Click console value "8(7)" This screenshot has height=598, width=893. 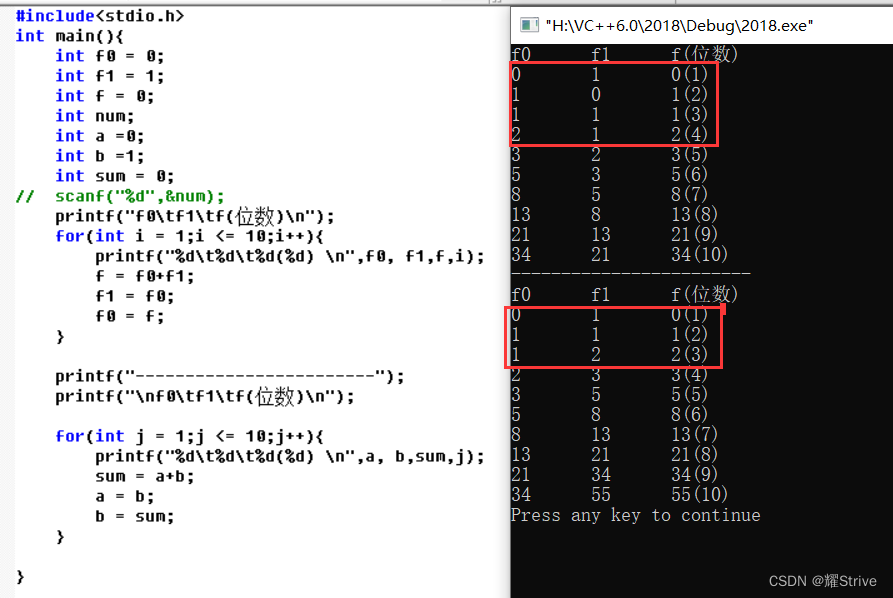click(689, 194)
